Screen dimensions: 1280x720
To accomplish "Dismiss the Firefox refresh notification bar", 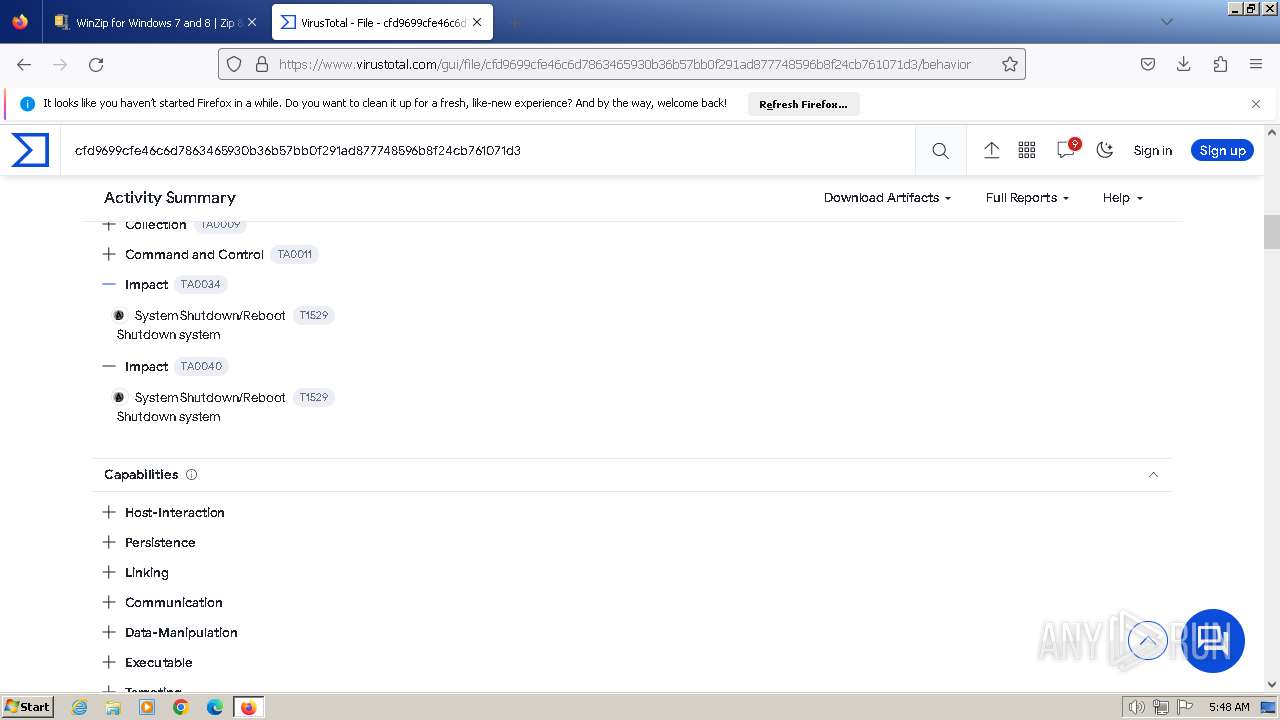I will (x=1256, y=103).
